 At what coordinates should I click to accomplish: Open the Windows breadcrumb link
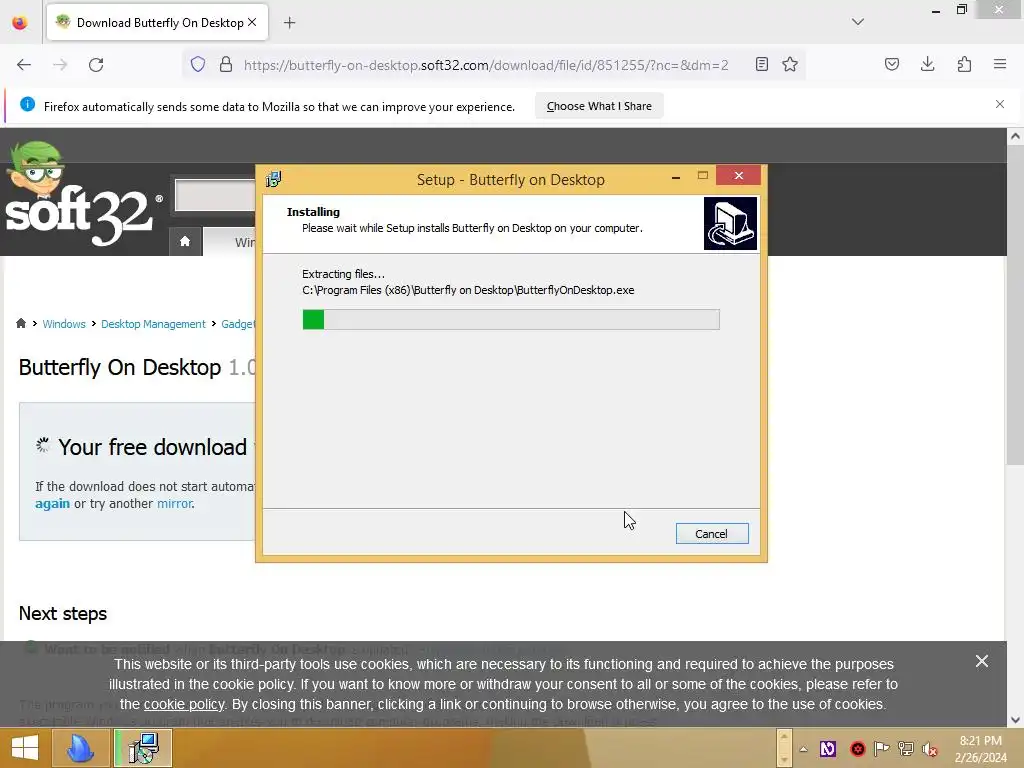pos(64,324)
